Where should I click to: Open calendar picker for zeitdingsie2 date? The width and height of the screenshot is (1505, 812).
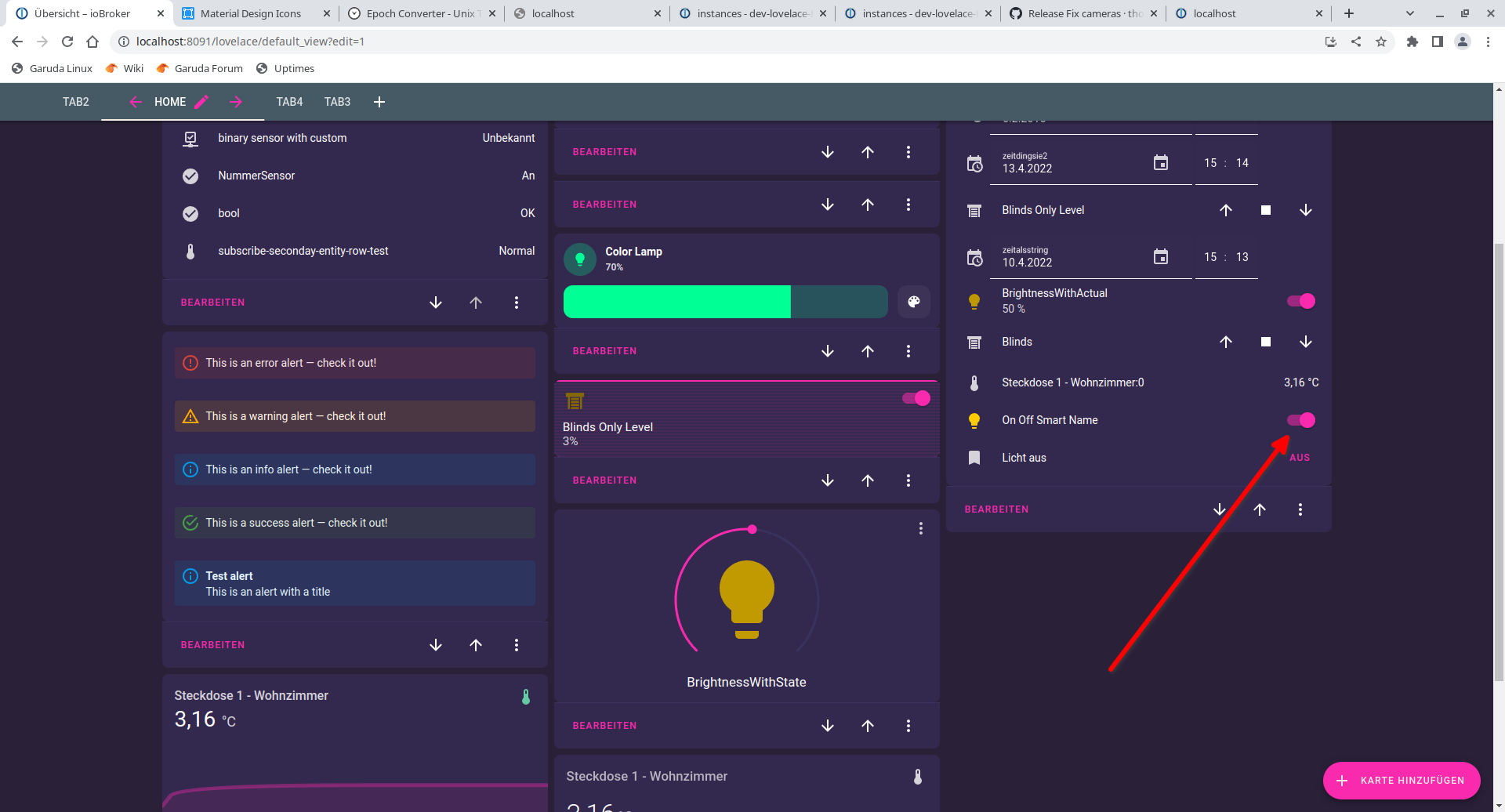click(1161, 163)
